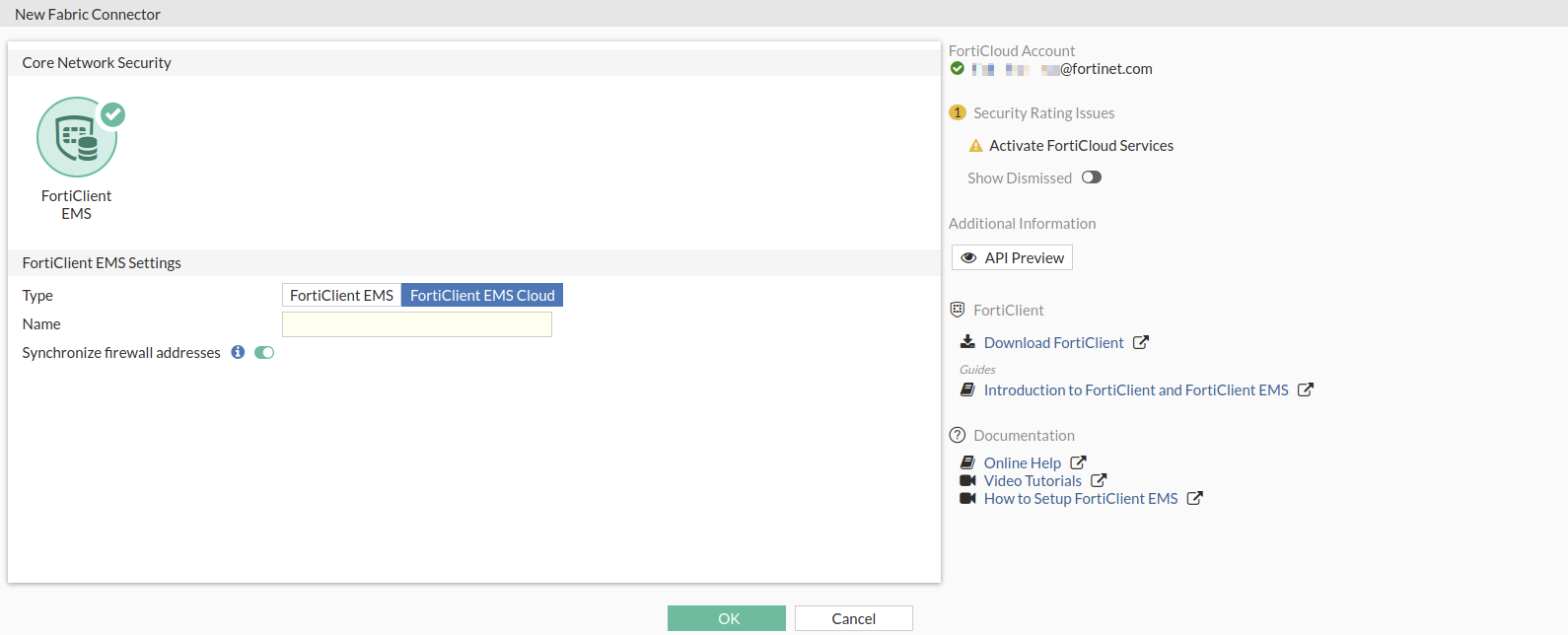Click the FortiClient shield section icon
This screenshot has height=635, width=1568.
[x=957, y=310]
